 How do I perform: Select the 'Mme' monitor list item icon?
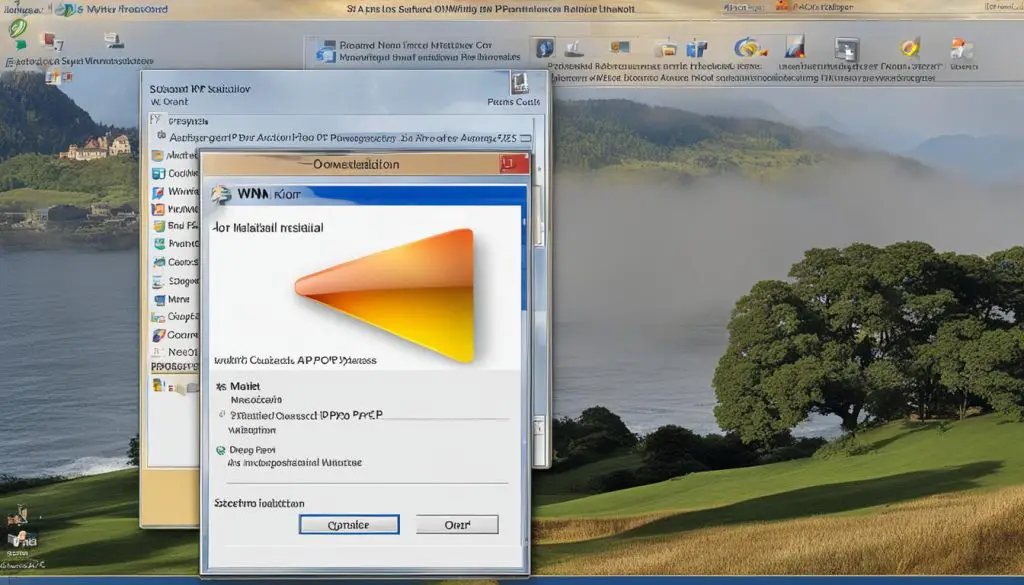(x=159, y=300)
